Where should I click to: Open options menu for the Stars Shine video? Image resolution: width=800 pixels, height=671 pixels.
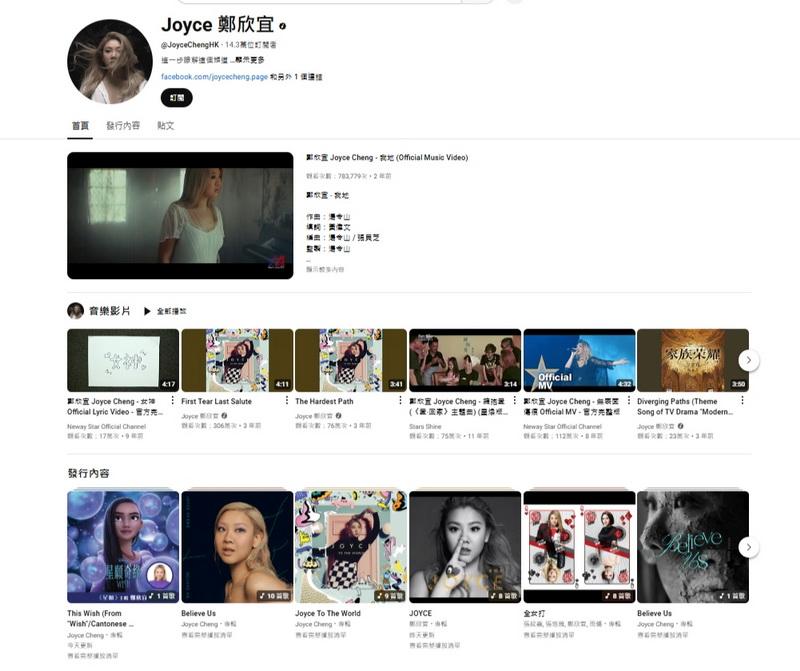(514, 401)
